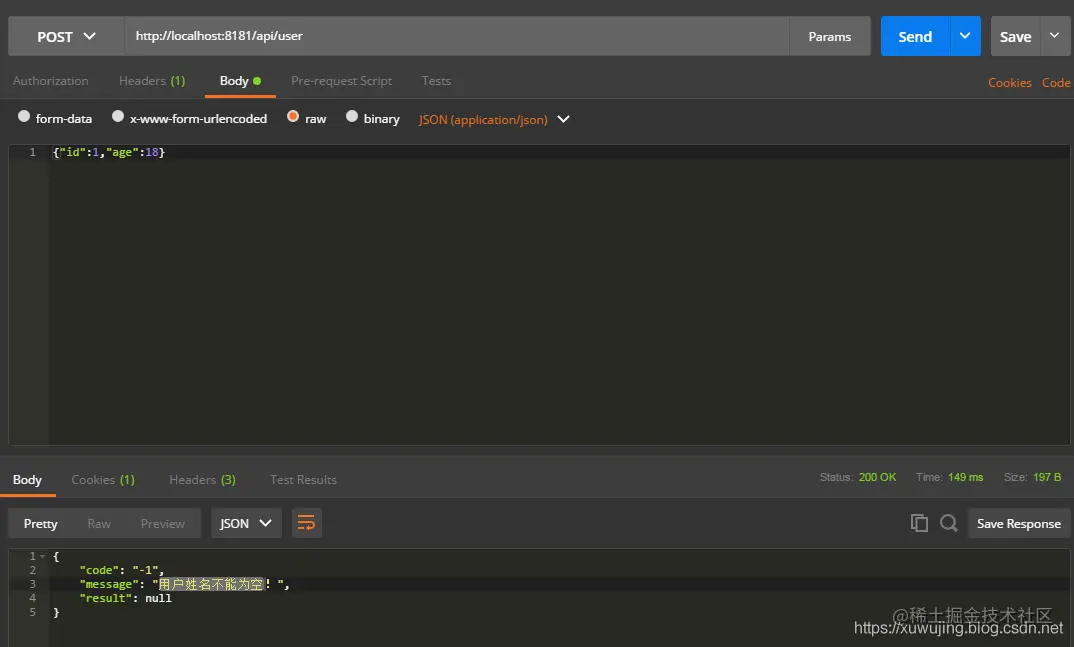Click the Time 149 ms value
The height and width of the screenshot is (647, 1074).
click(966, 477)
